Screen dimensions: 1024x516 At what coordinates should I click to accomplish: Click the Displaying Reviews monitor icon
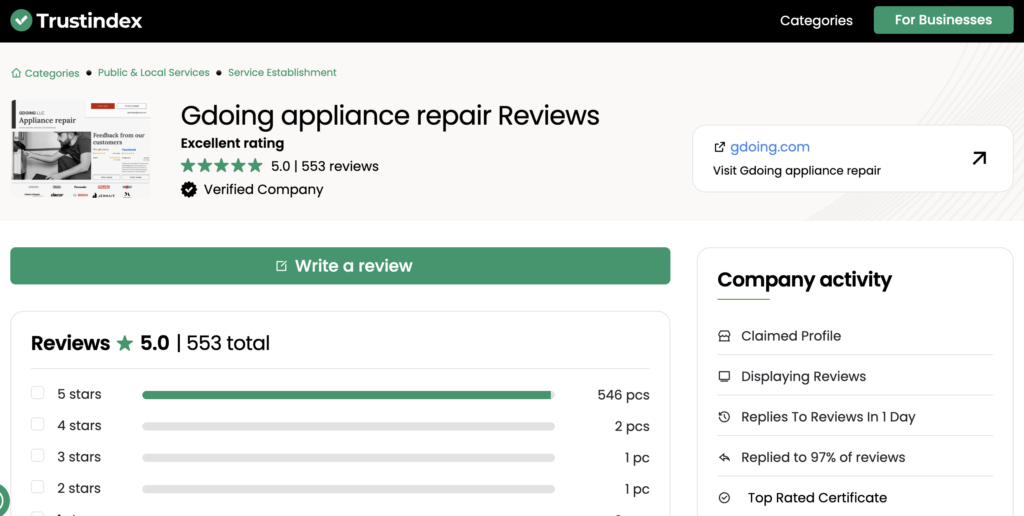coord(724,376)
